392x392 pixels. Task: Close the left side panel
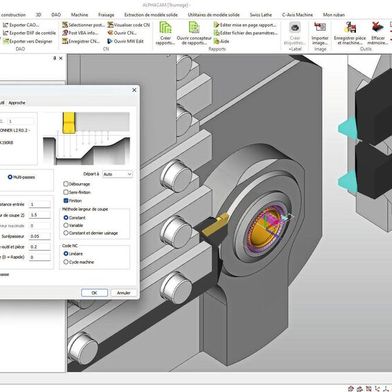pyautogui.click(x=61, y=58)
